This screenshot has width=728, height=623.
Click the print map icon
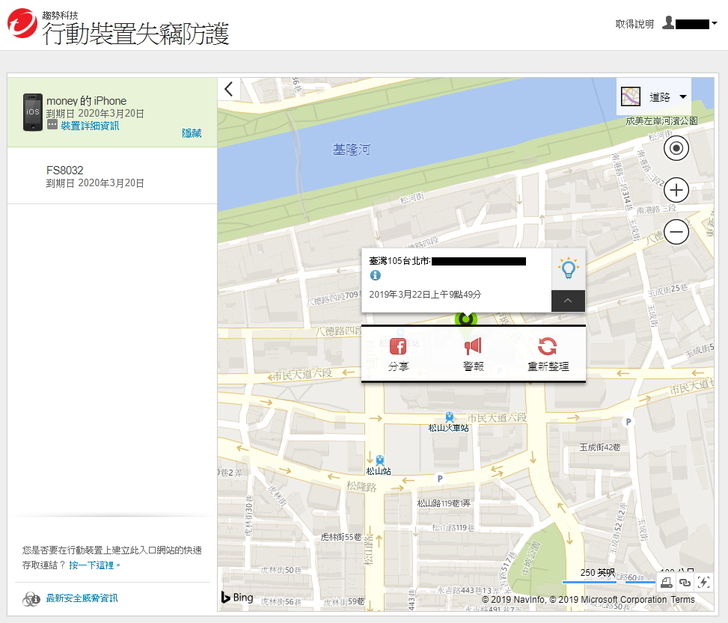tap(666, 582)
